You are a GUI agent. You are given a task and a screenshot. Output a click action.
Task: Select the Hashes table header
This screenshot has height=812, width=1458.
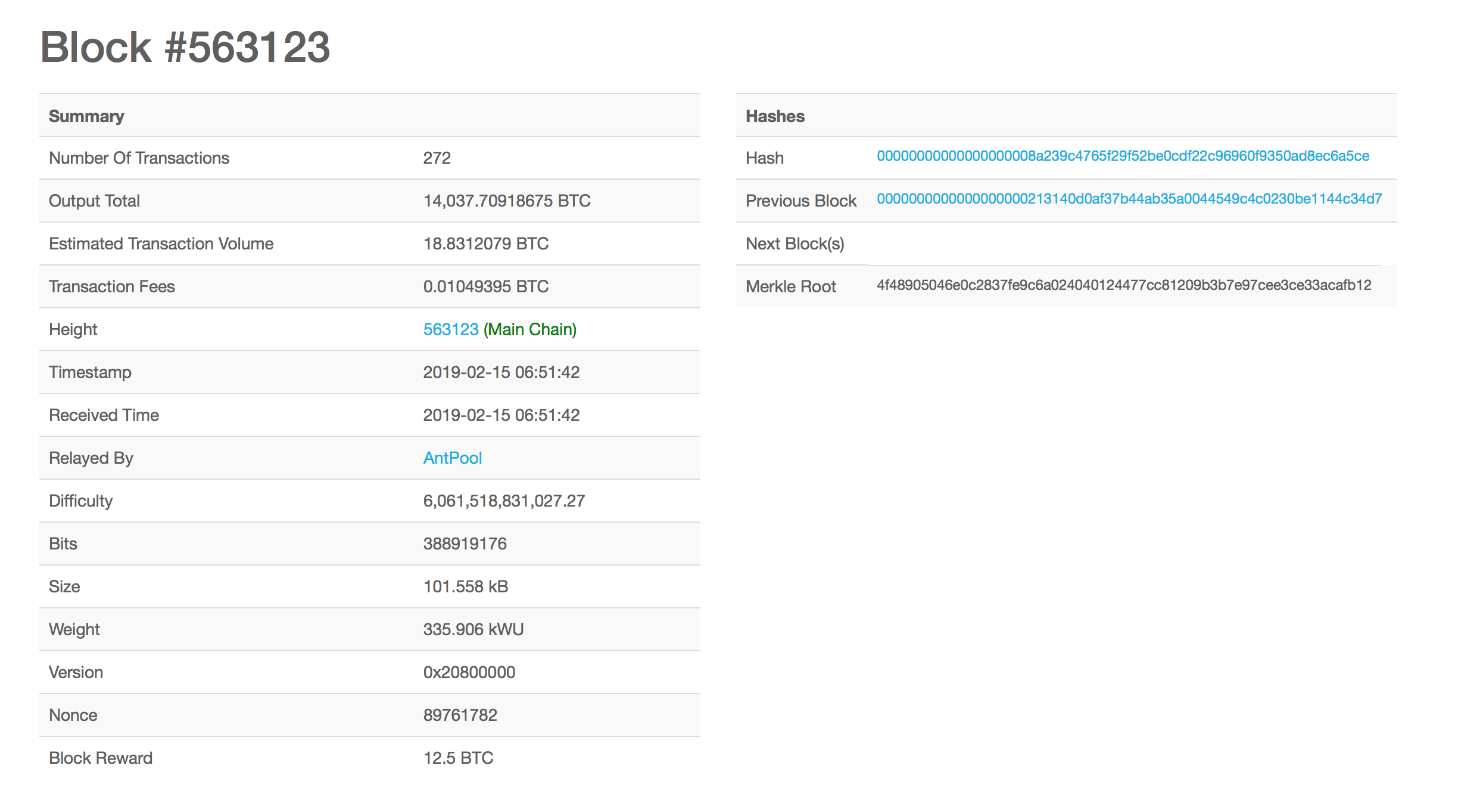[775, 116]
